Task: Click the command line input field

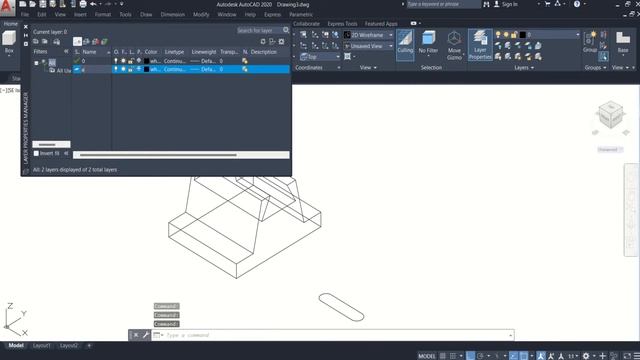Action: click(x=333, y=335)
